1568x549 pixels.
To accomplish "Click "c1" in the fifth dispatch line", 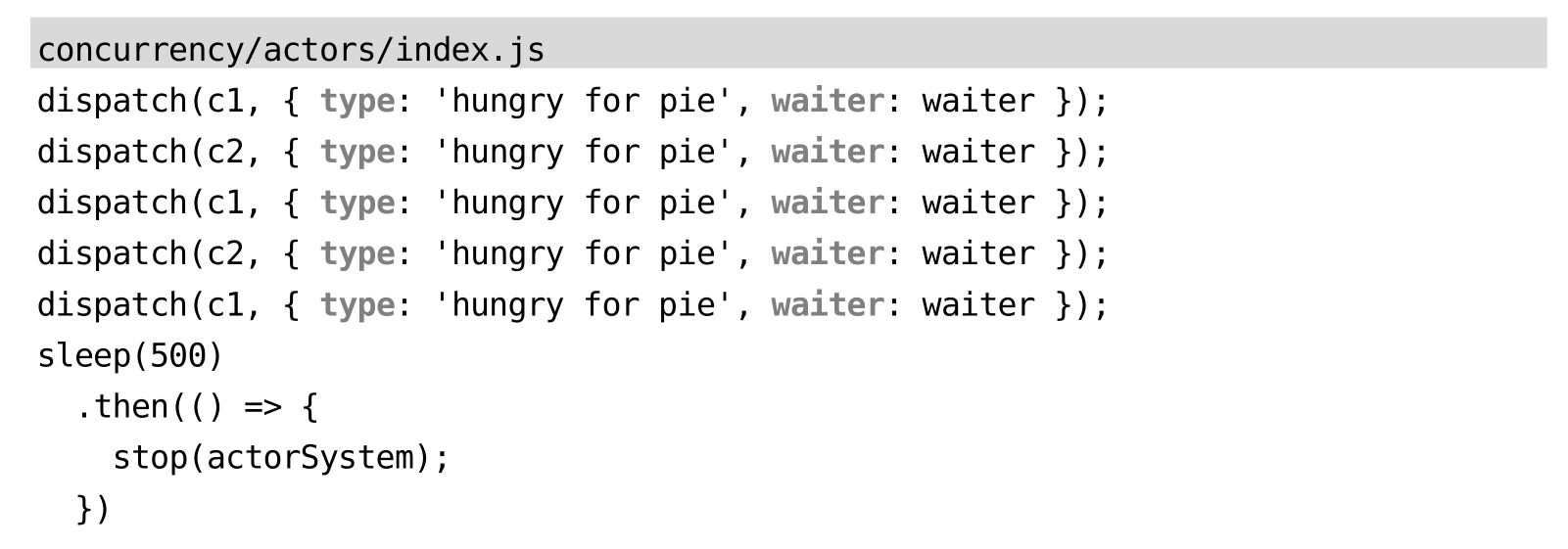I will click(x=224, y=305).
